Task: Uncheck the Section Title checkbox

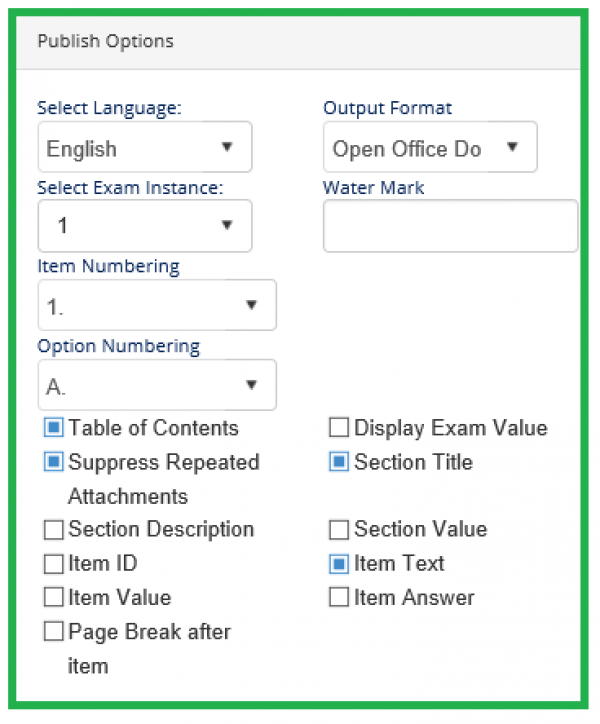Action: pyautogui.click(x=339, y=462)
